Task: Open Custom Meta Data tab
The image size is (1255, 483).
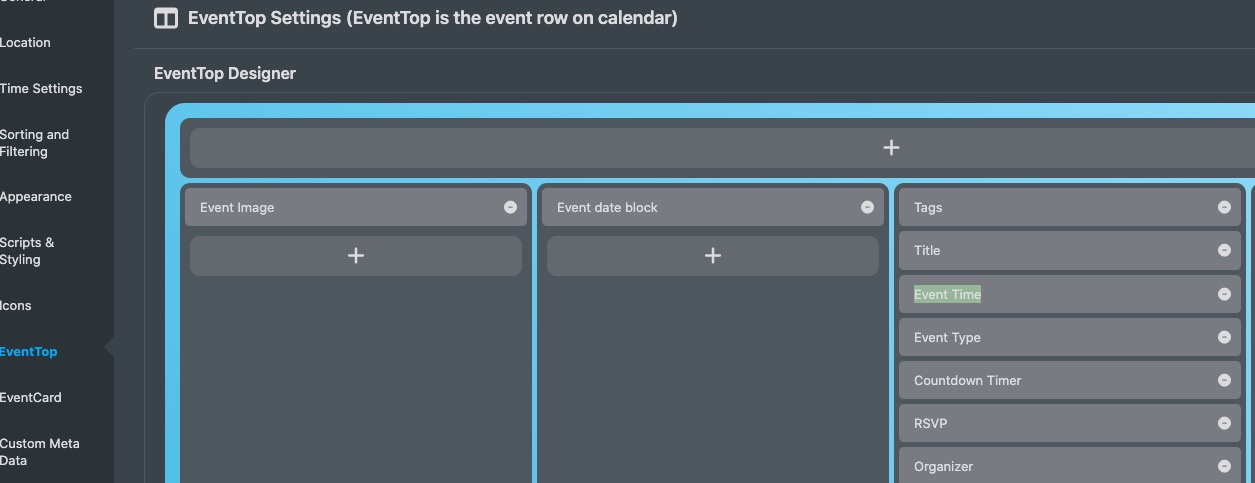Action: [x=40, y=452]
